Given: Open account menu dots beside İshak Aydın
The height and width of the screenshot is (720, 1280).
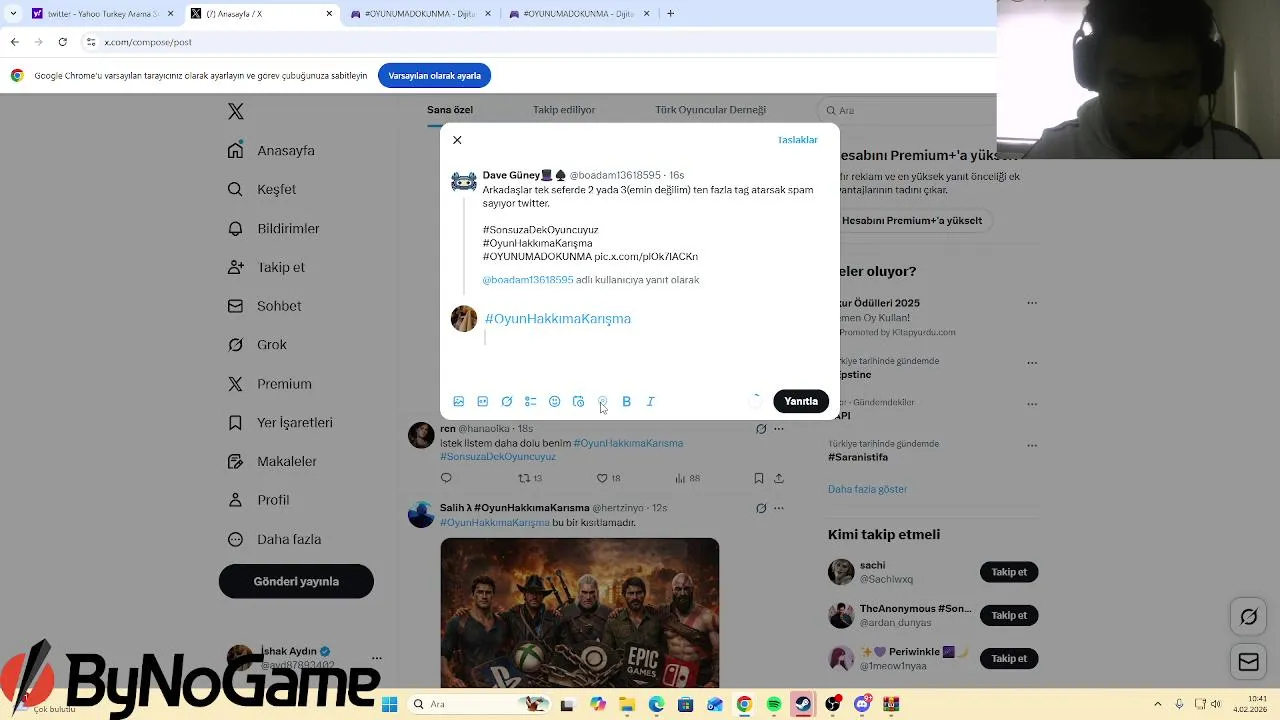Looking at the screenshot, I should click(376, 658).
